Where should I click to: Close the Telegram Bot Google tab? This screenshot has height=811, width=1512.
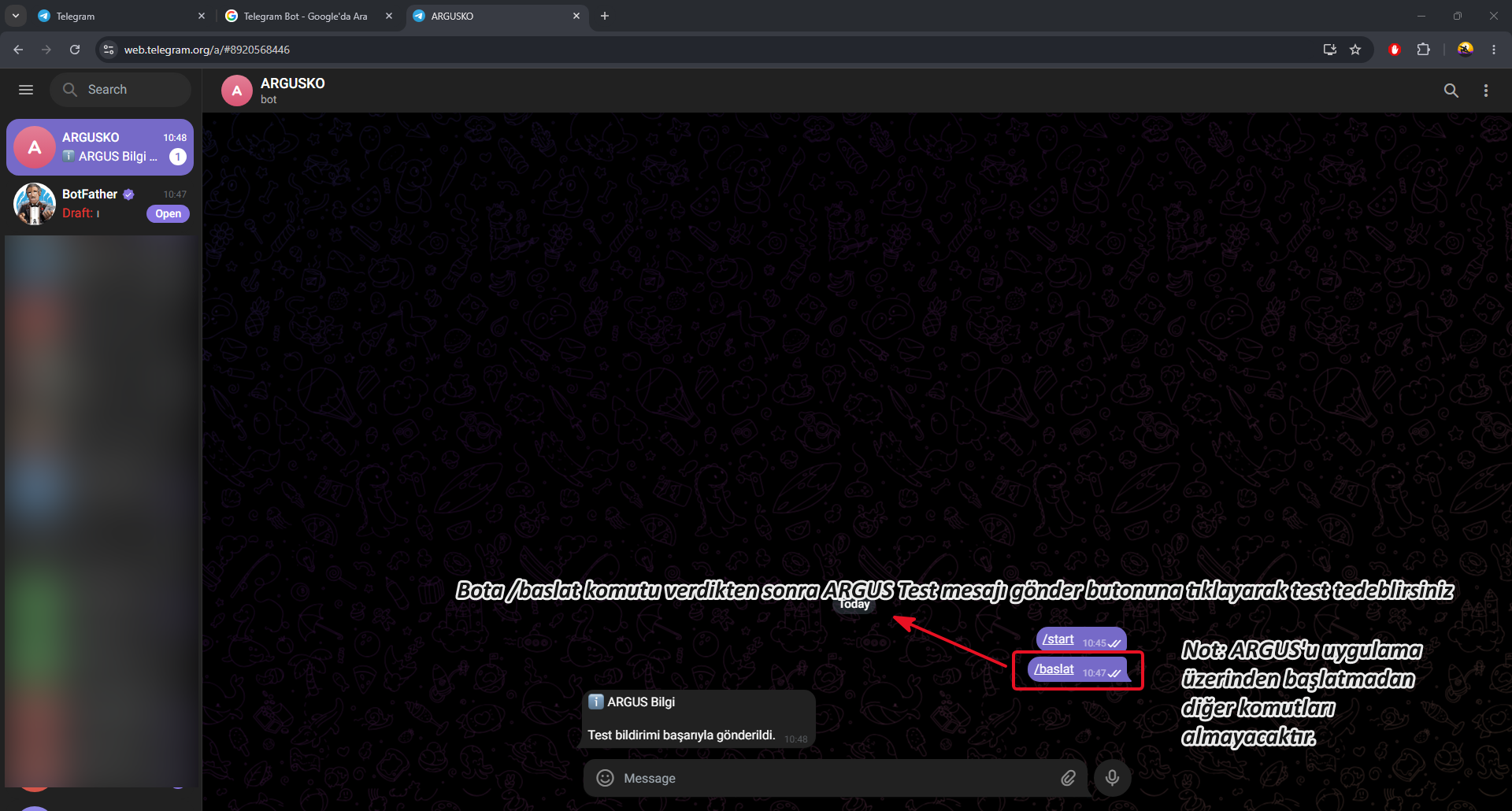[389, 16]
